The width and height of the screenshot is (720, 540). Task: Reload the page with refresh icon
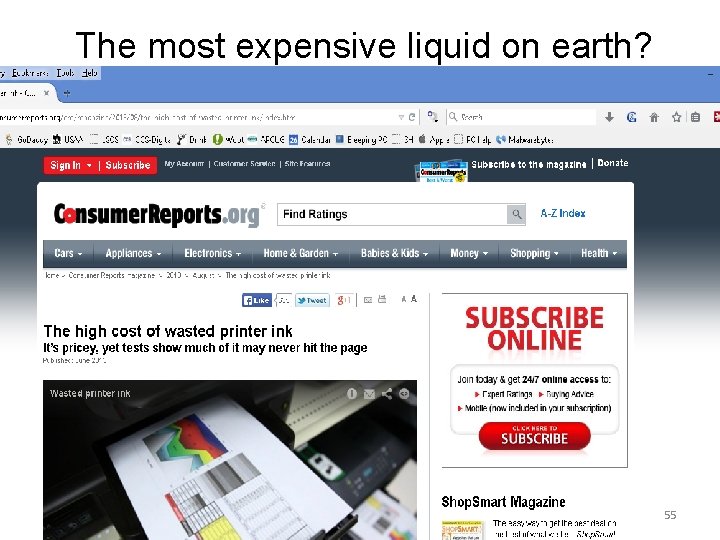[412, 117]
